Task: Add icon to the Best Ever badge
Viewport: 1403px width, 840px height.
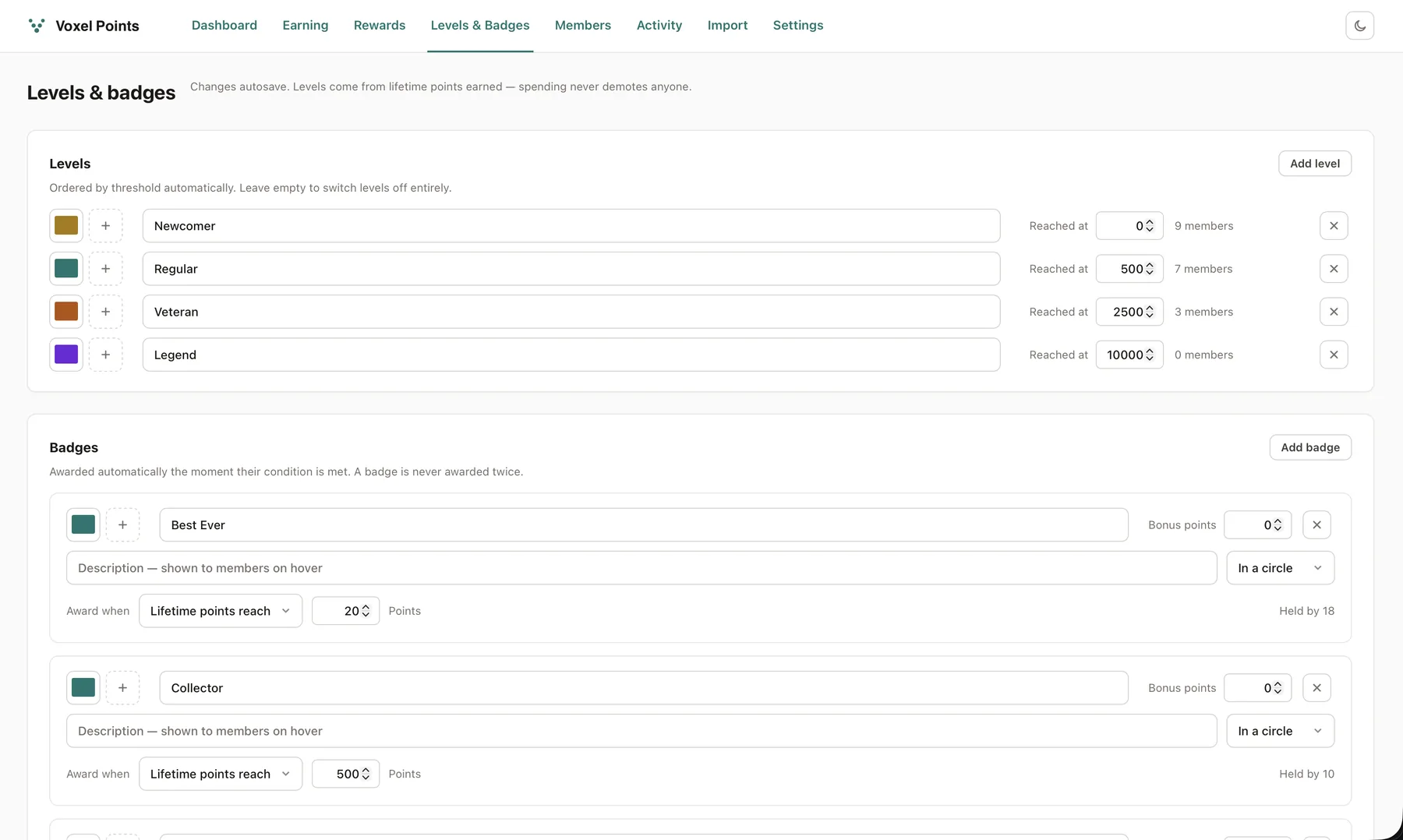Action: 122,525
